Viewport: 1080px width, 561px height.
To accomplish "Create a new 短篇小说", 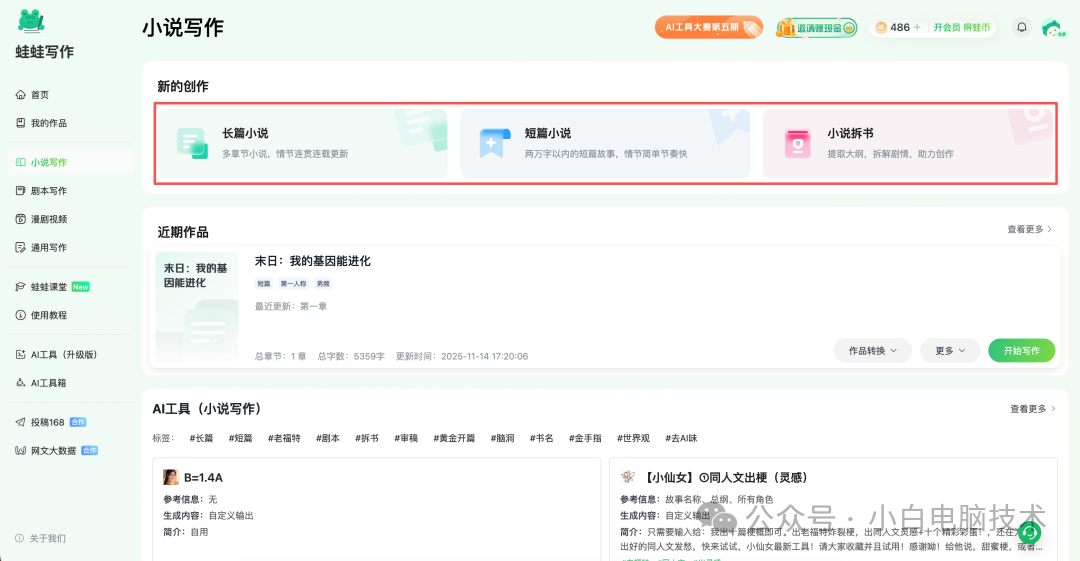I will (x=605, y=143).
